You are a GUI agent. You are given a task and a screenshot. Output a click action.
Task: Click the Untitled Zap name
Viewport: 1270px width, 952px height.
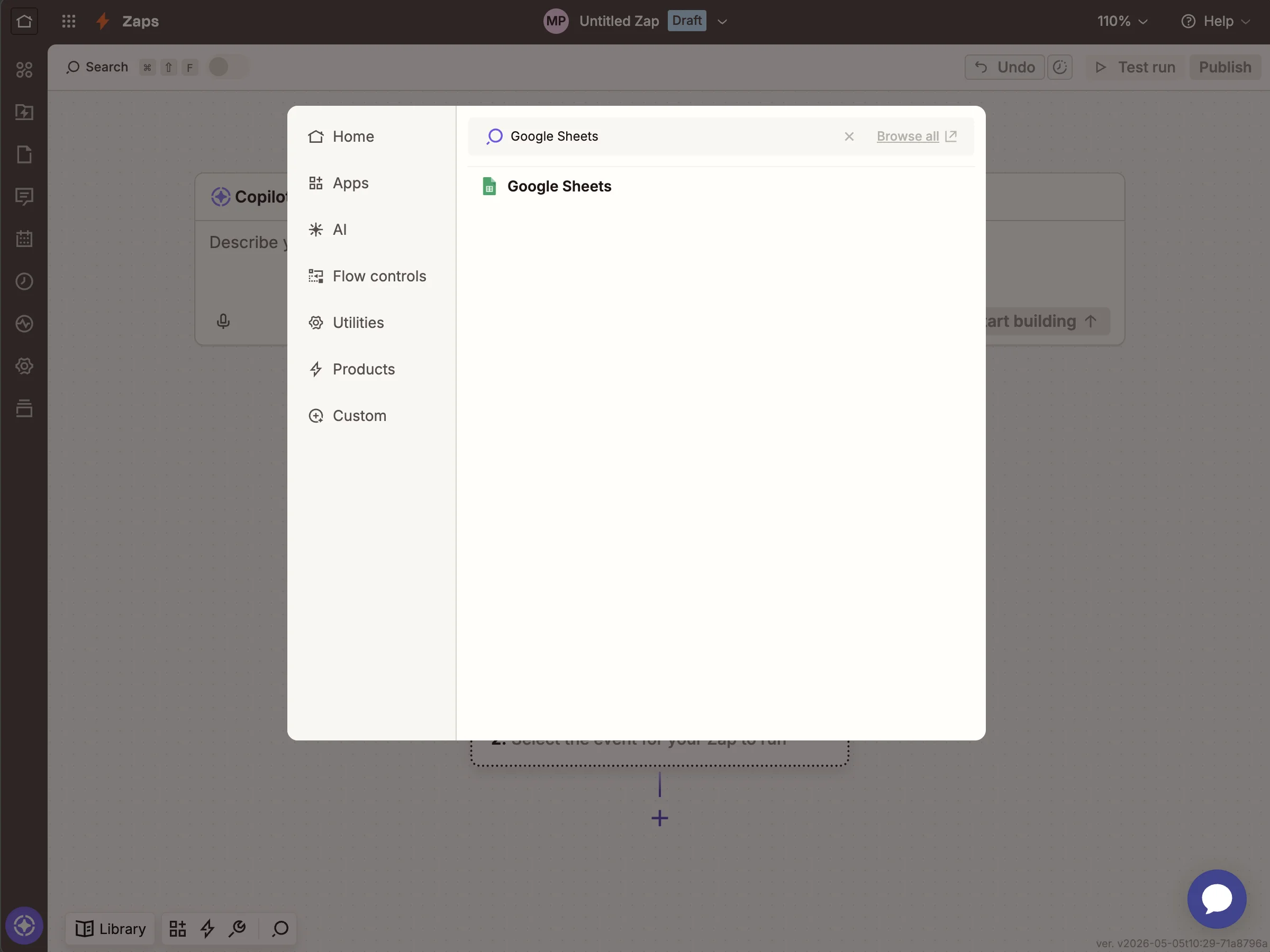click(x=619, y=21)
